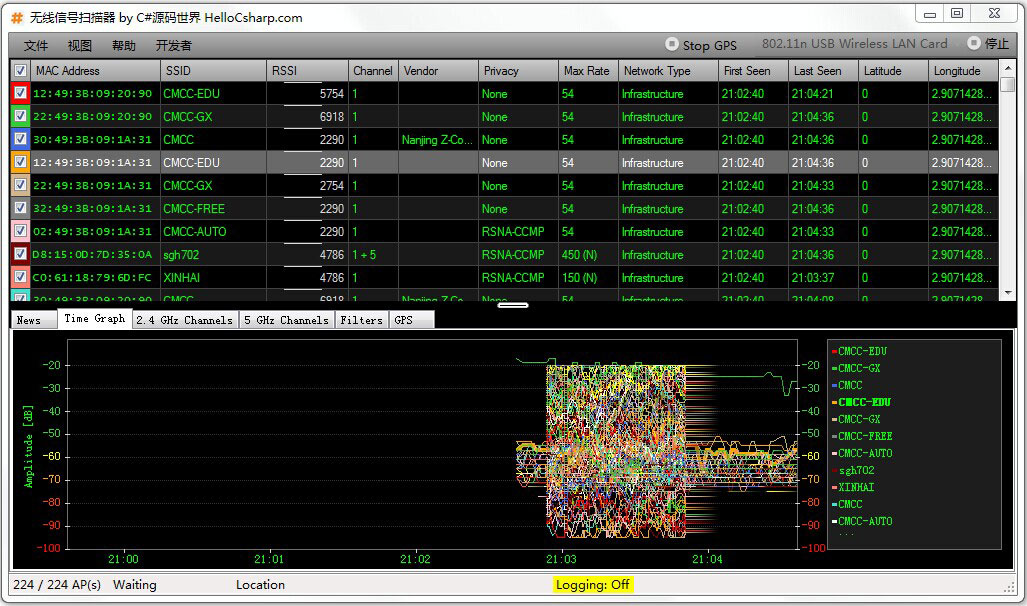The height and width of the screenshot is (606, 1027).
Task: Click the Stop GPS button
Action: click(701, 45)
